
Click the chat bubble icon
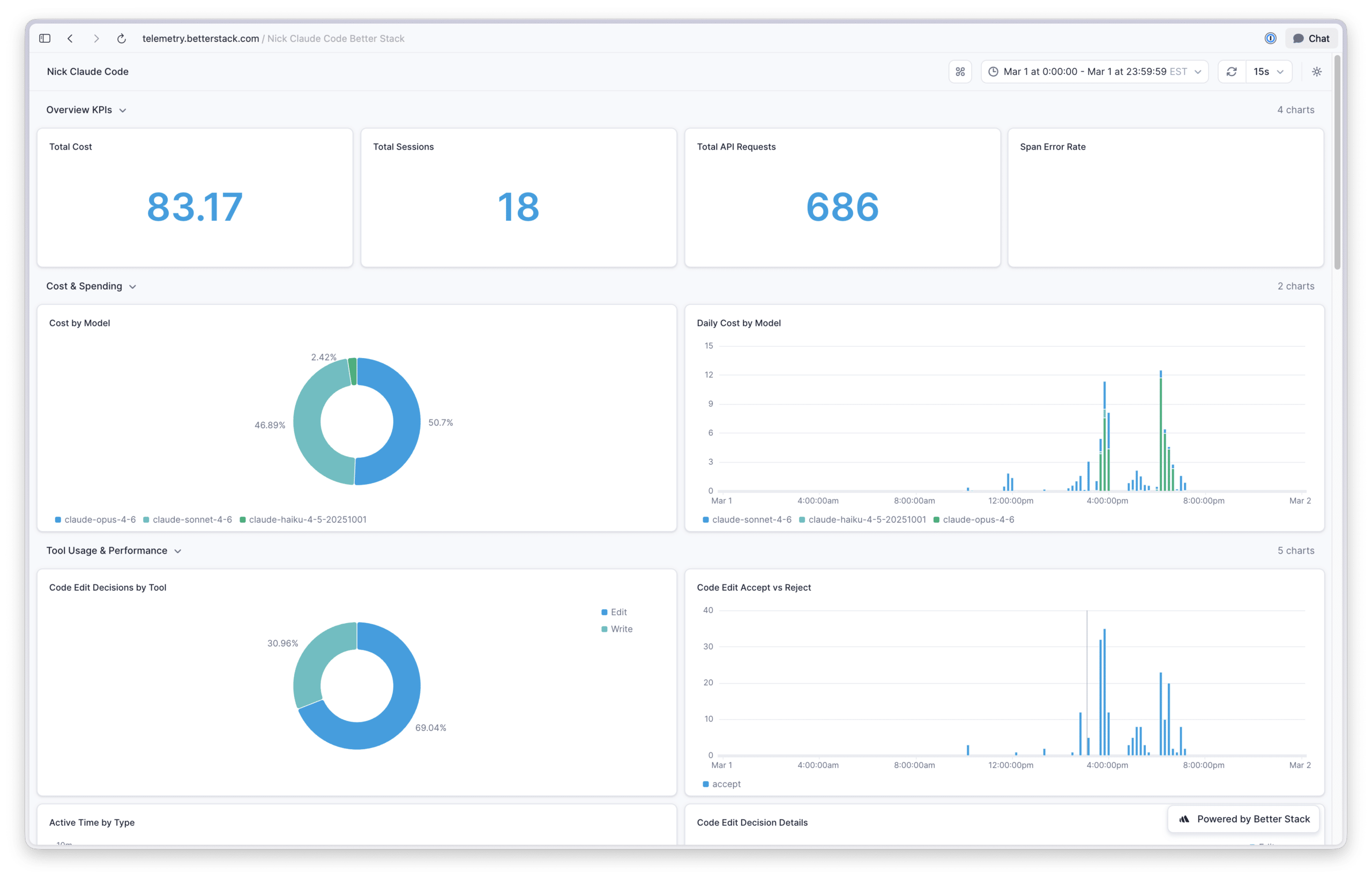click(x=1298, y=38)
